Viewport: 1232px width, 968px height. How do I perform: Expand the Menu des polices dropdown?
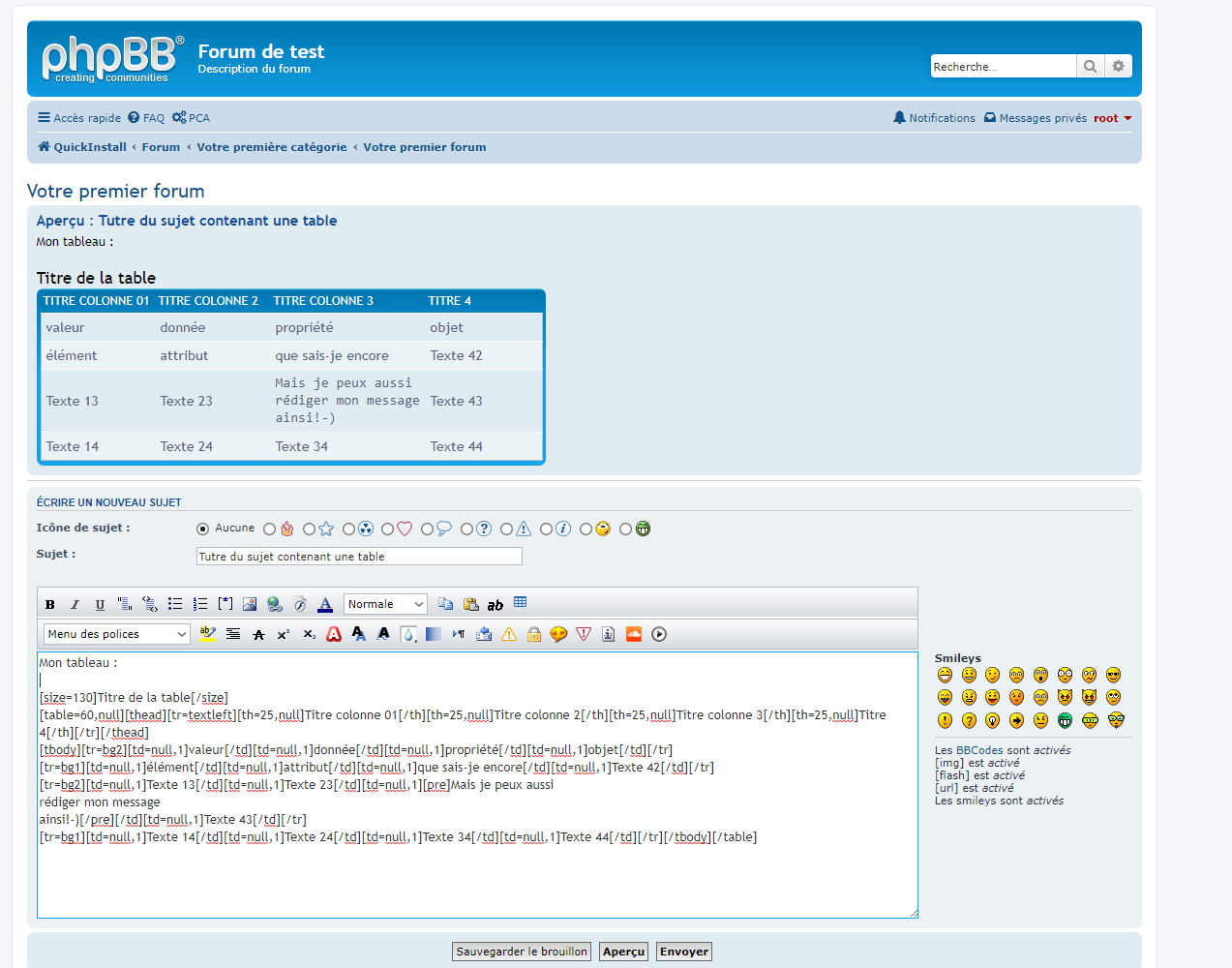(x=116, y=634)
